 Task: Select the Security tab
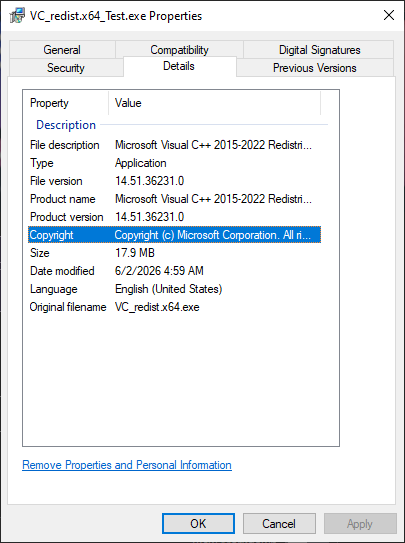click(x=66, y=68)
